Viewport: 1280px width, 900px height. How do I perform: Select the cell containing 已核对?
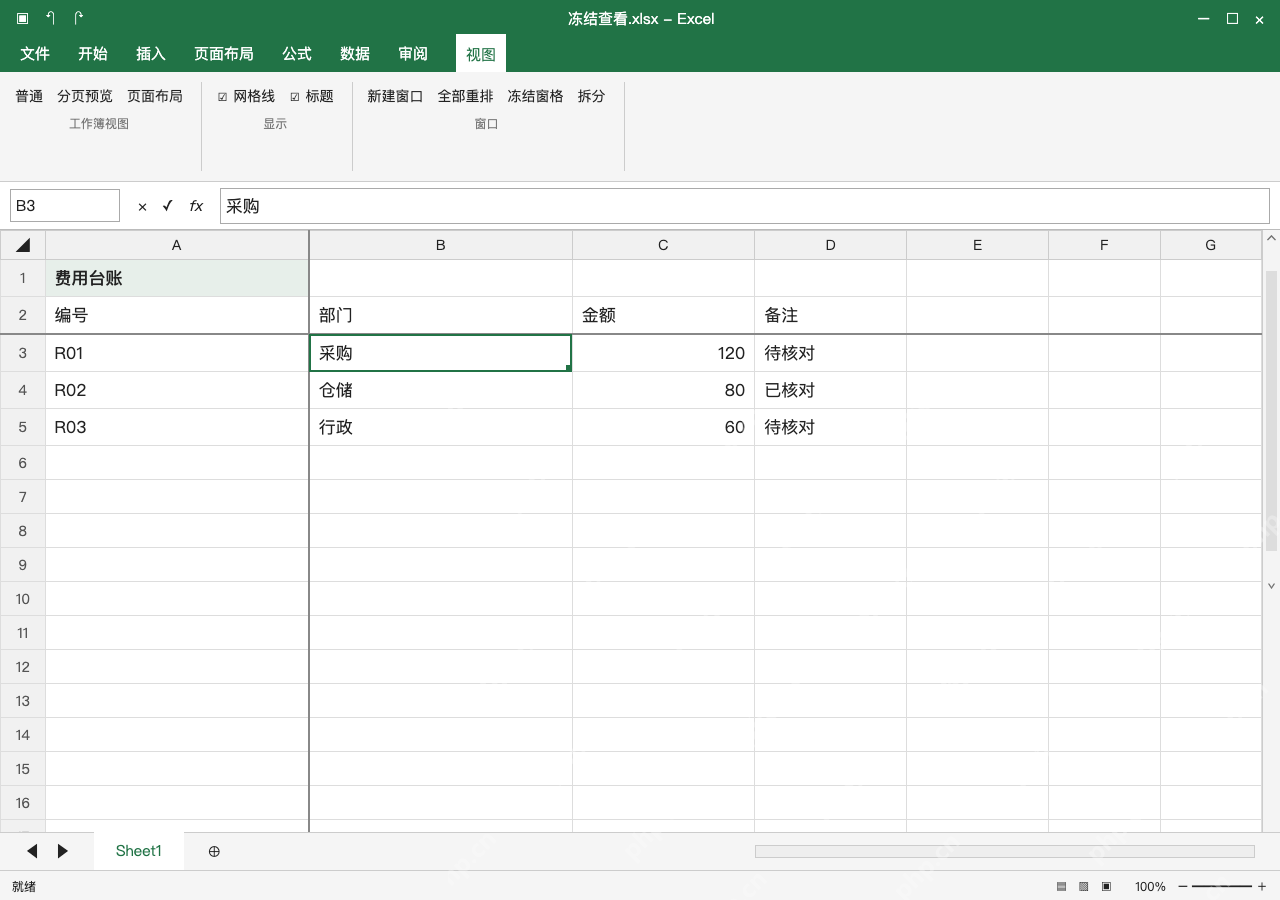830,390
